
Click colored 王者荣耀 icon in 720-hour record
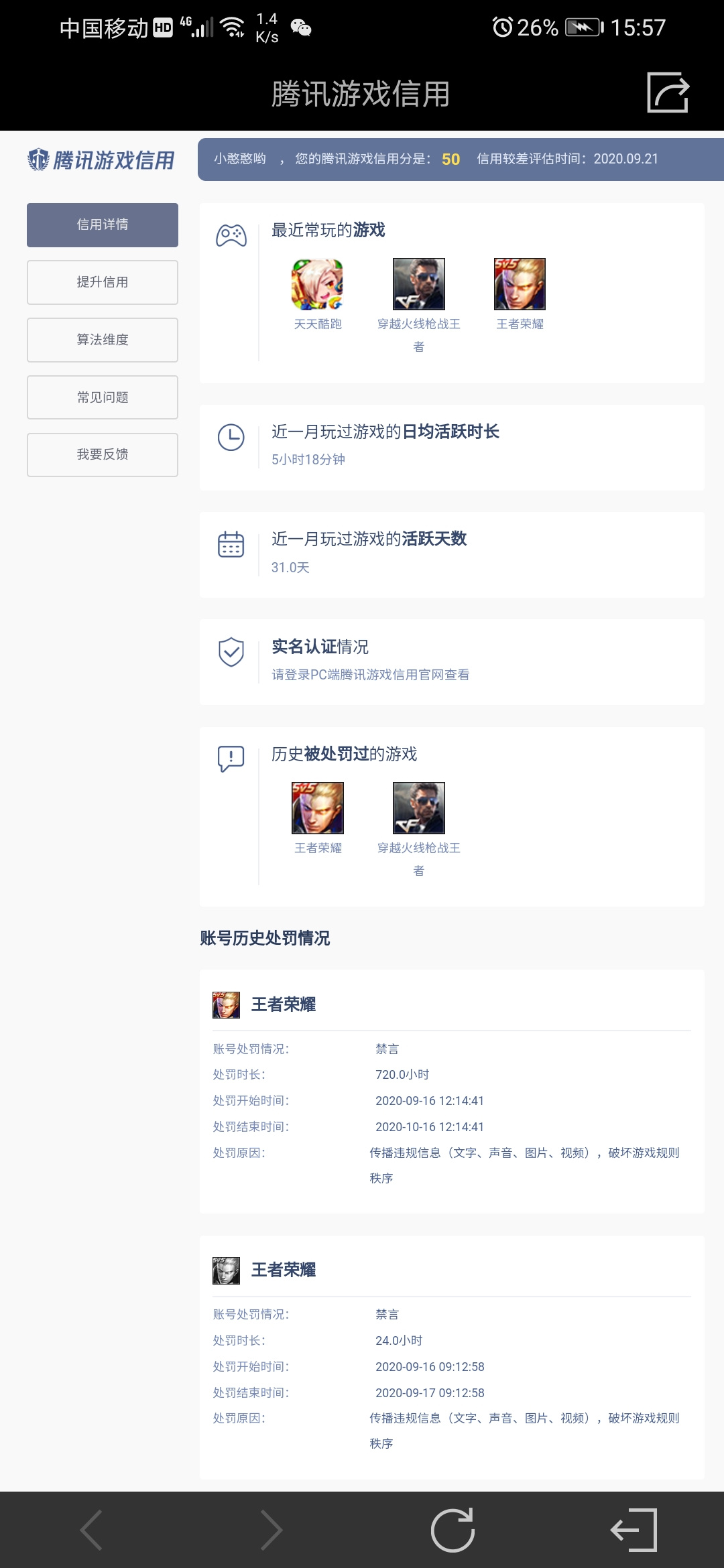coord(226,1004)
